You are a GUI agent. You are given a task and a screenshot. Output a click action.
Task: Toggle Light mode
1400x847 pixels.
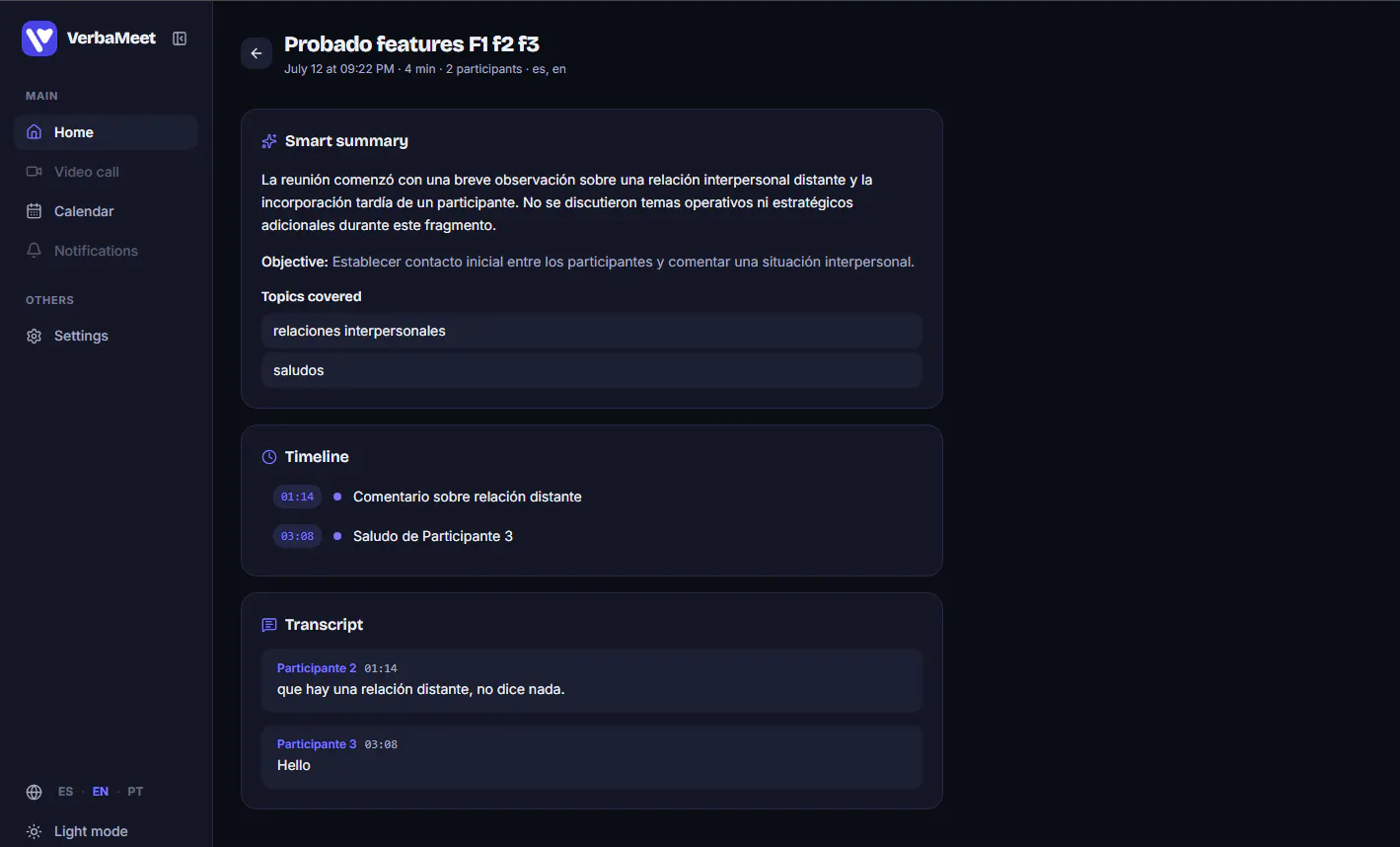pyautogui.click(x=91, y=831)
